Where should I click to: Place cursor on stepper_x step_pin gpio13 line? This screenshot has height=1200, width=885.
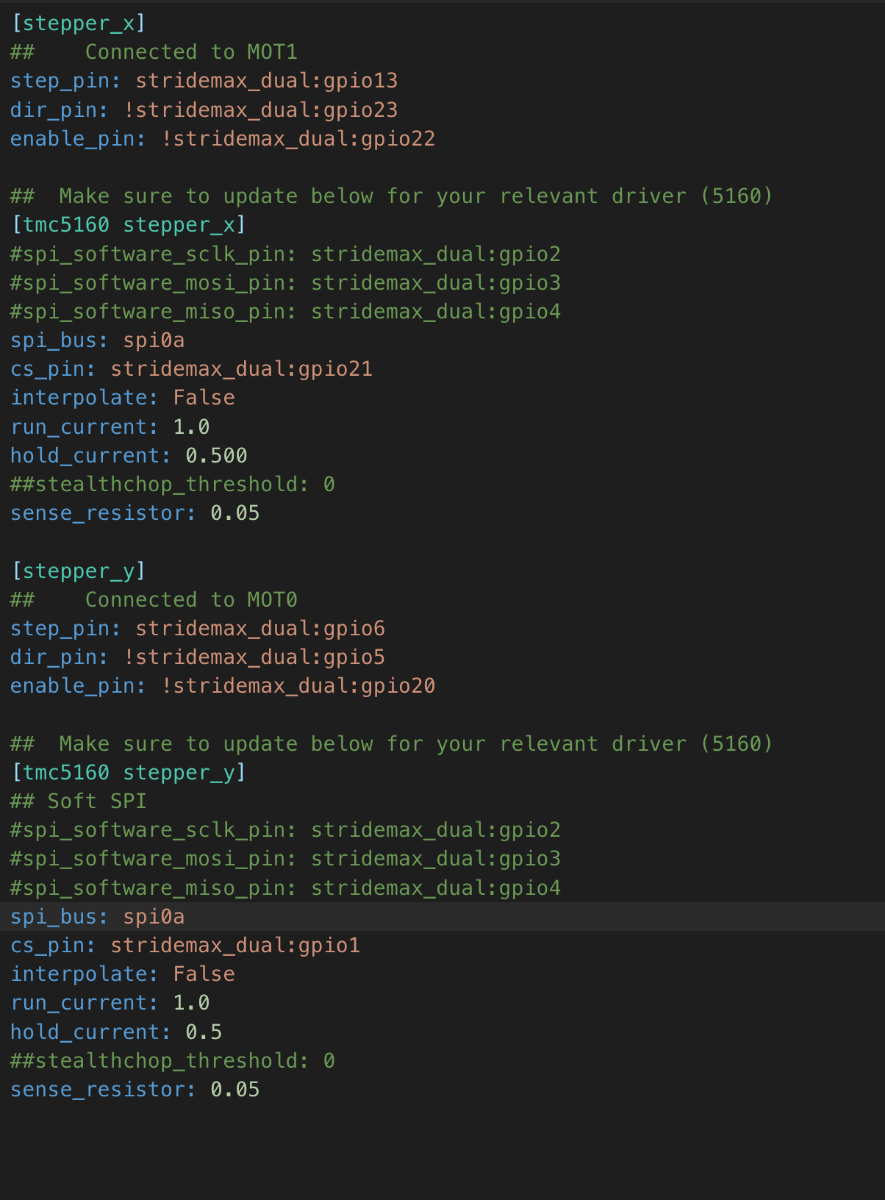(x=204, y=81)
